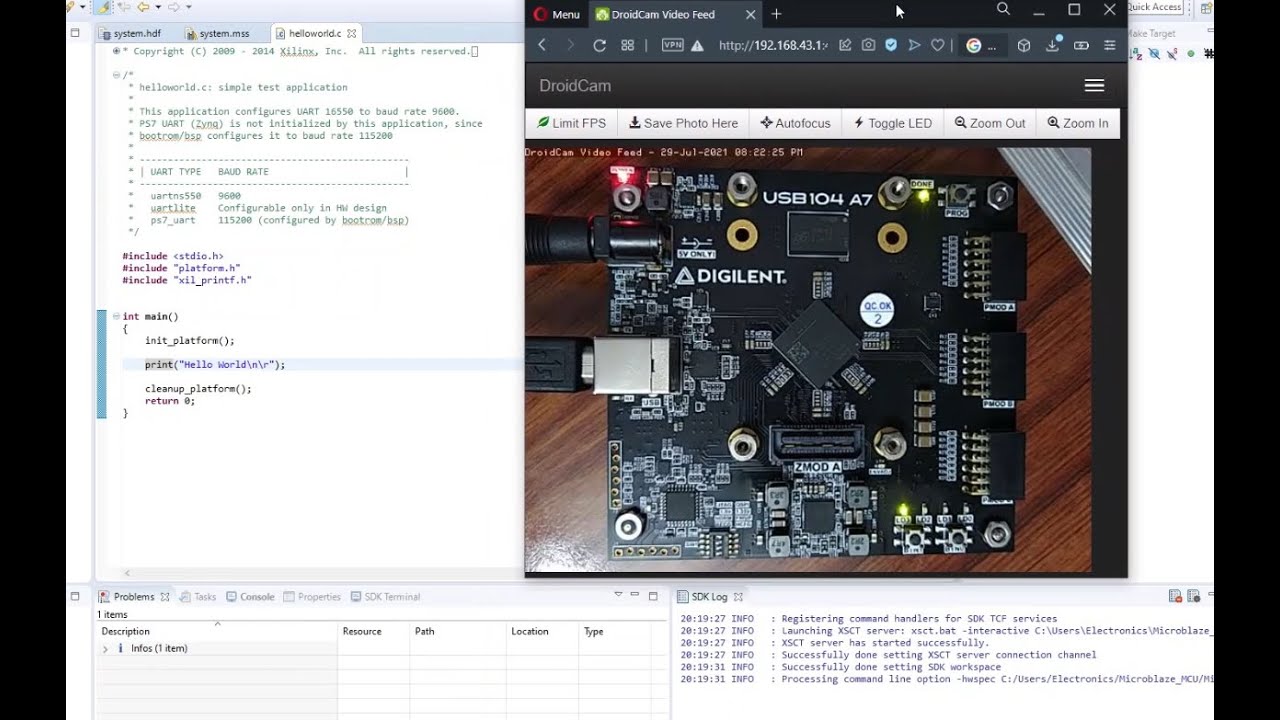
Task: Open Opera easy setup sliders icon
Action: point(1109,45)
